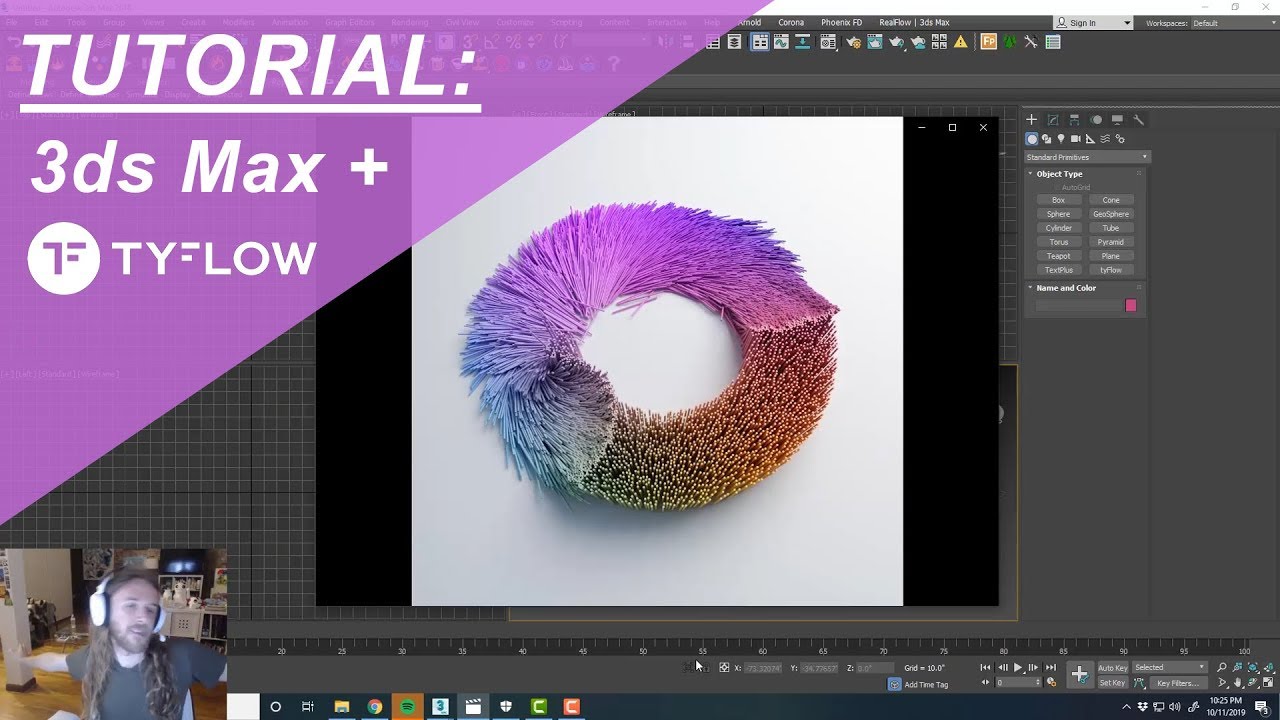Click the GeoSphere object button
Viewport: 1280px width, 720px height.
[x=1111, y=214]
